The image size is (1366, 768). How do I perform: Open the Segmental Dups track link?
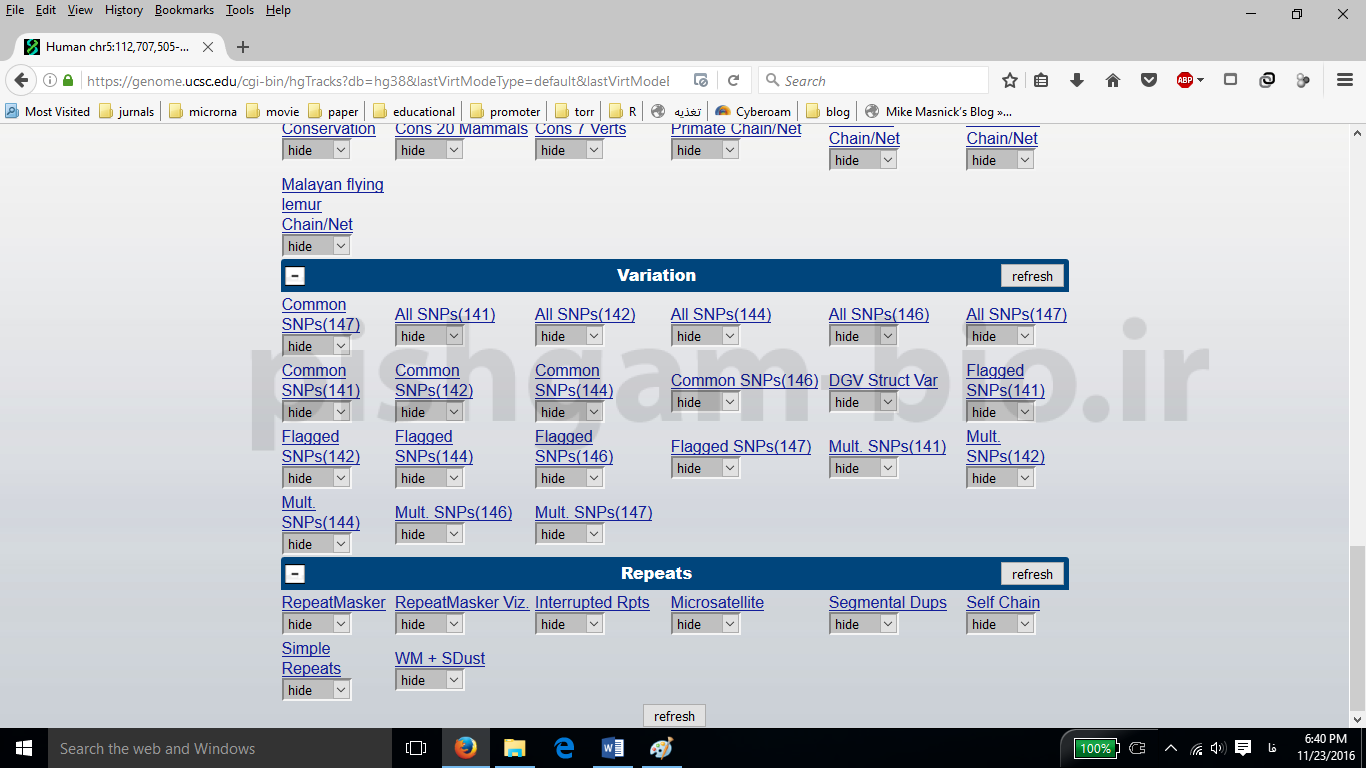(x=887, y=603)
